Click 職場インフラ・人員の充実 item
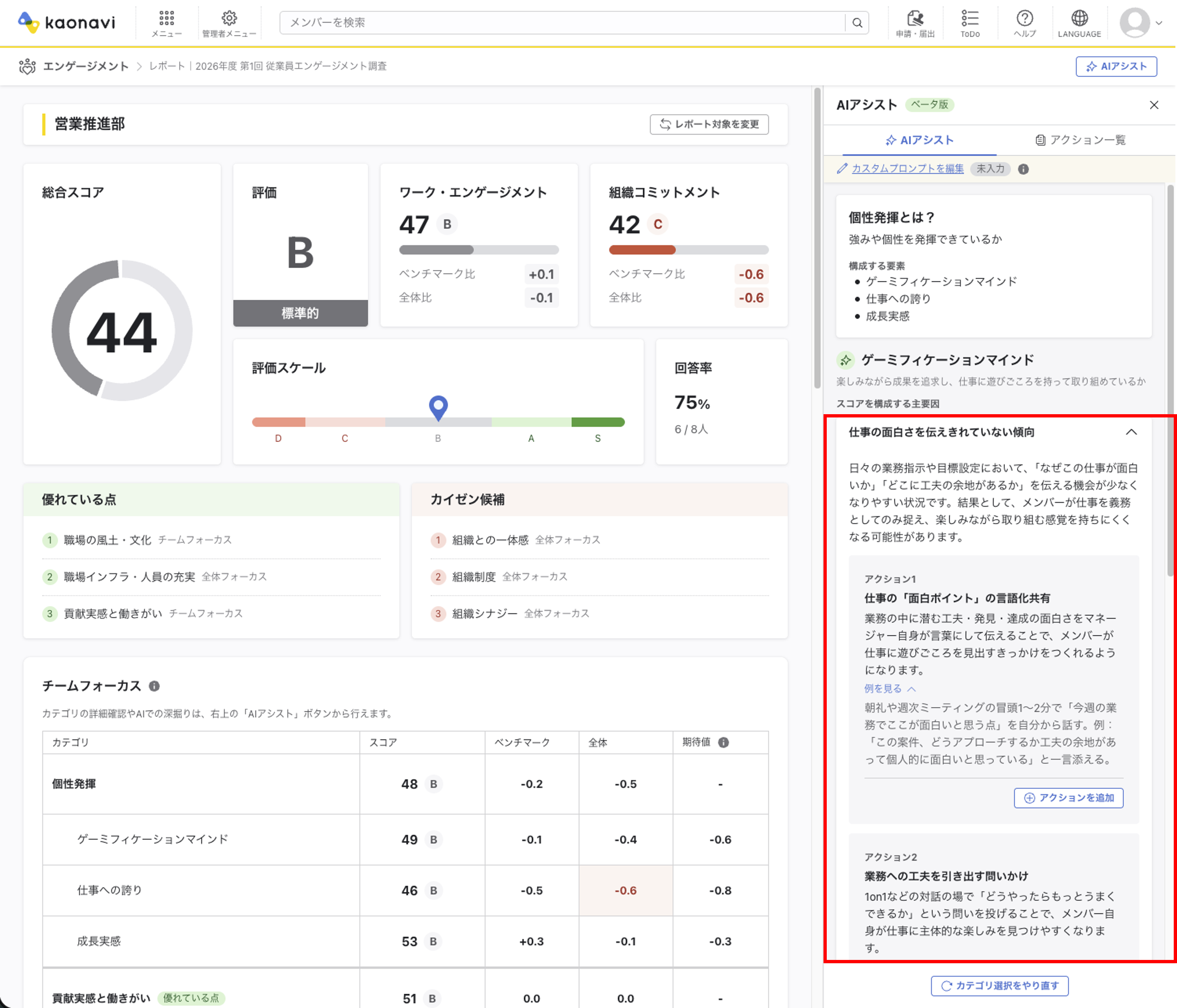 point(129,577)
